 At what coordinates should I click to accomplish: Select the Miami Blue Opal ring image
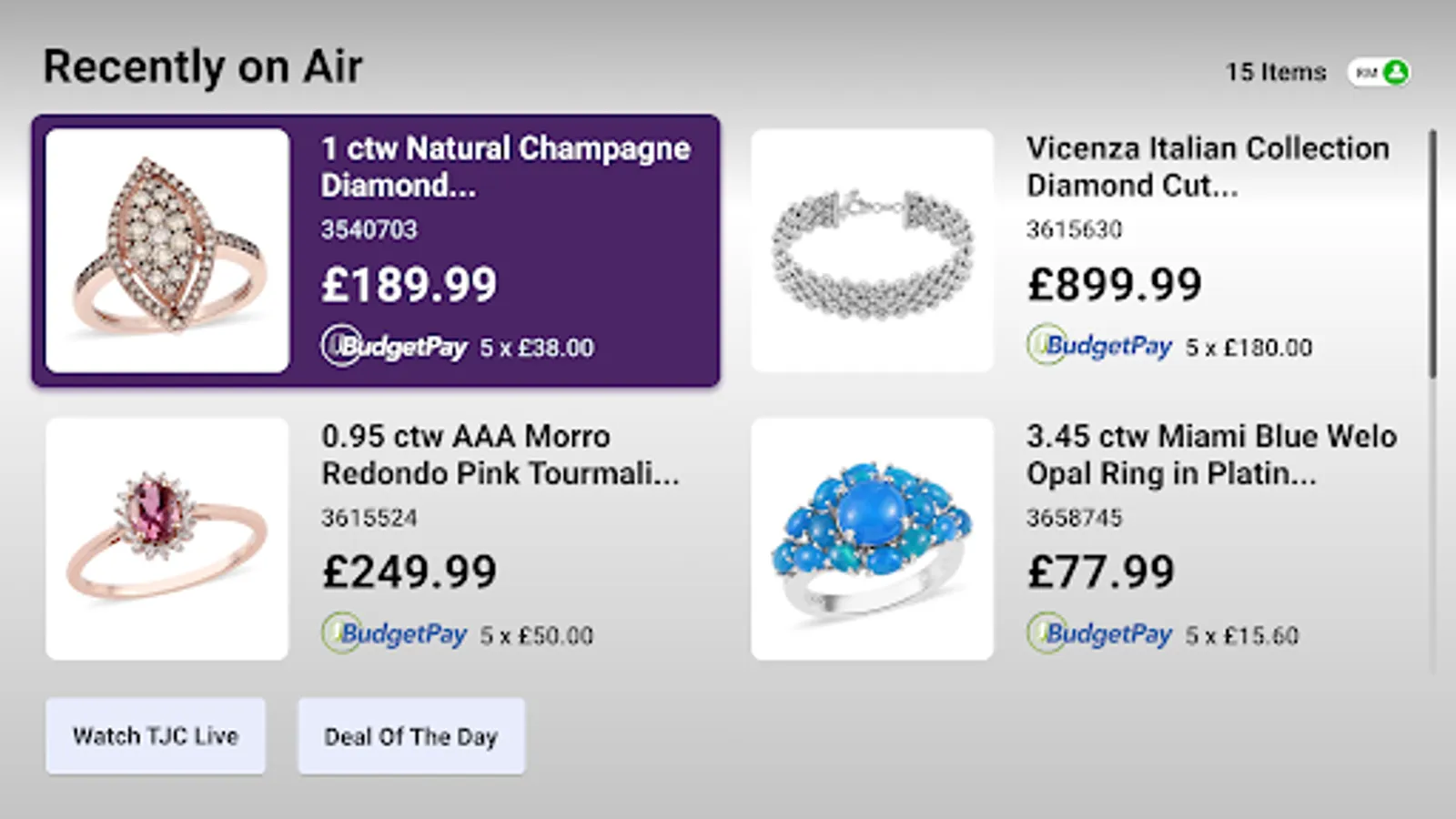[872, 539]
